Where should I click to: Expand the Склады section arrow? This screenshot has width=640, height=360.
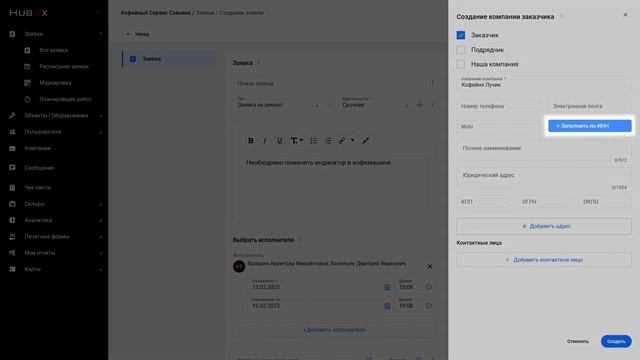coord(101,204)
